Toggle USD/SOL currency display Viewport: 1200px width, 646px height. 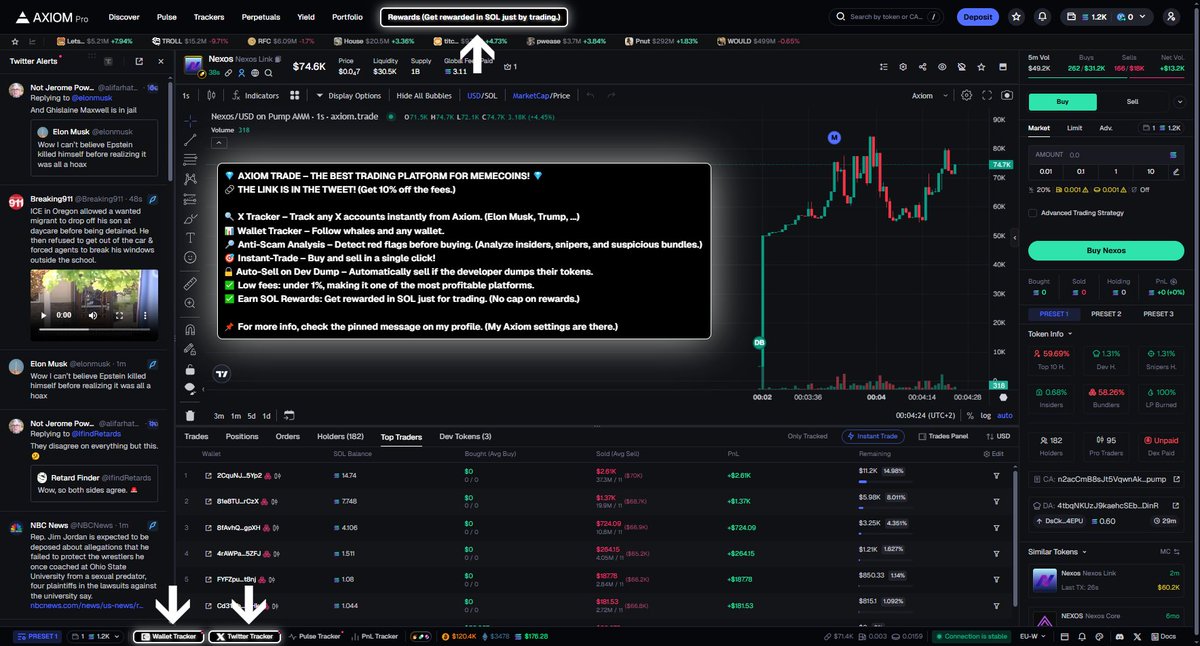481,96
